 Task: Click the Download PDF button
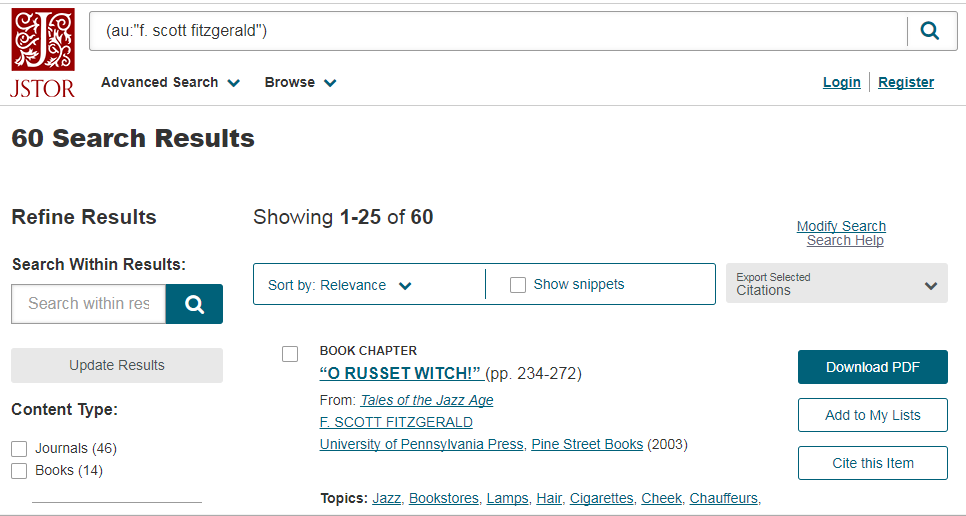click(x=872, y=367)
